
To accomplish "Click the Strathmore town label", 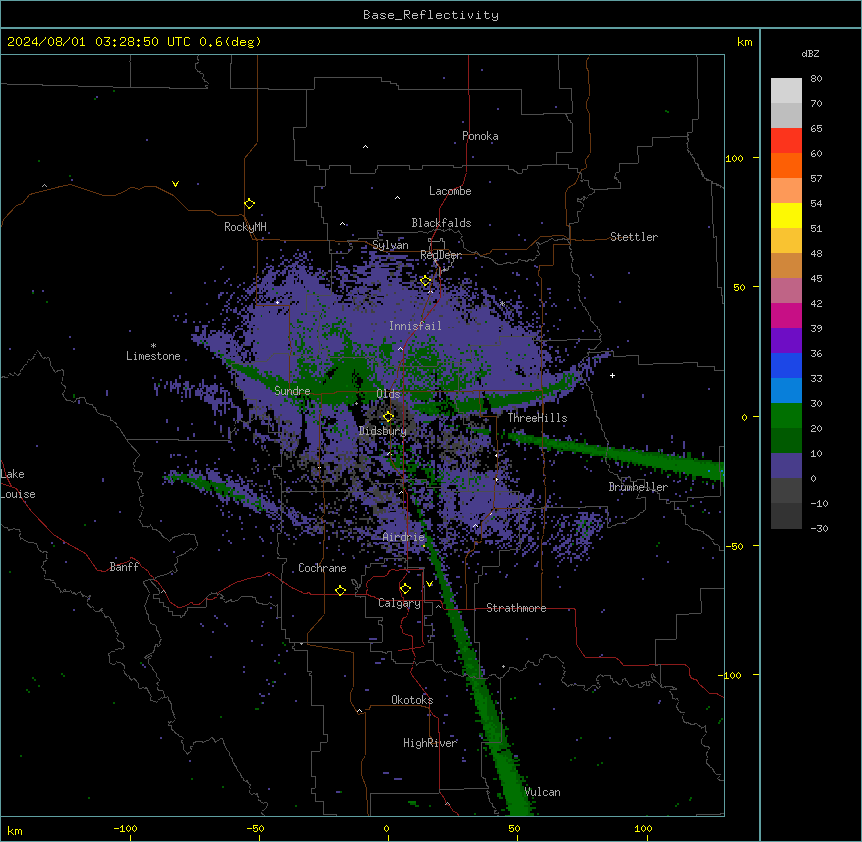I will pyautogui.click(x=516, y=608).
